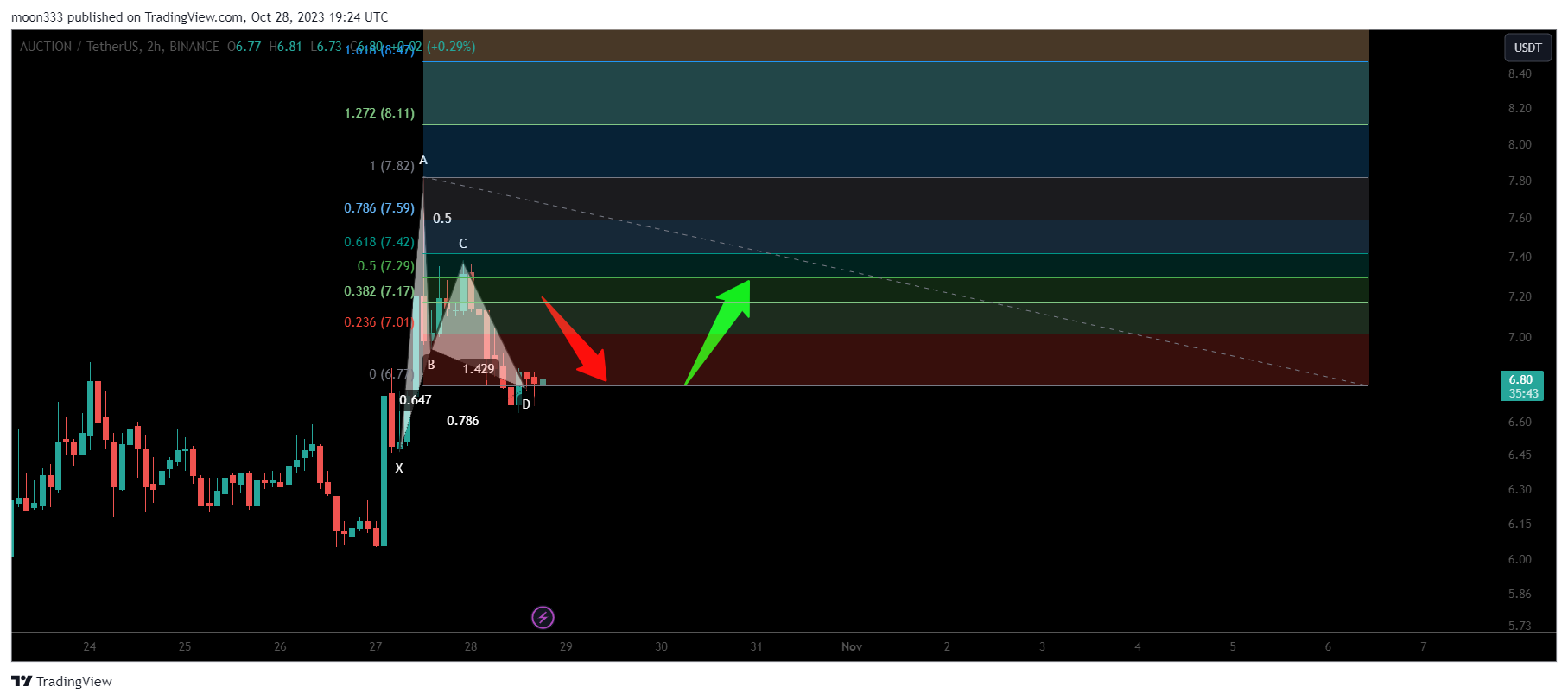This screenshot has width=1568, height=700.
Task: Click harmonic pattern point A label
Action: pyautogui.click(x=423, y=160)
